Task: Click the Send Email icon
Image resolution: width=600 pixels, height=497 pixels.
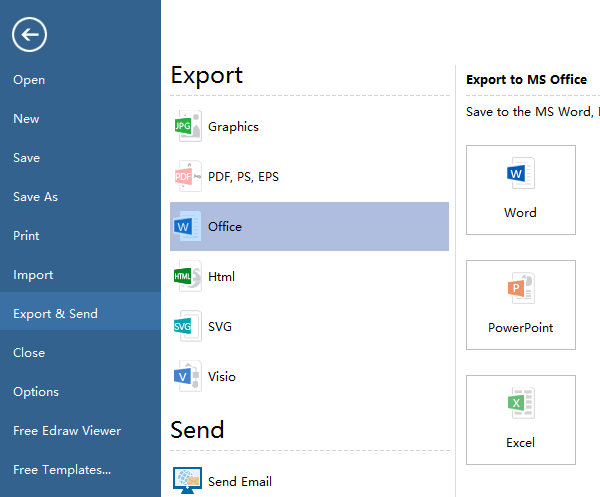Action: (187, 481)
